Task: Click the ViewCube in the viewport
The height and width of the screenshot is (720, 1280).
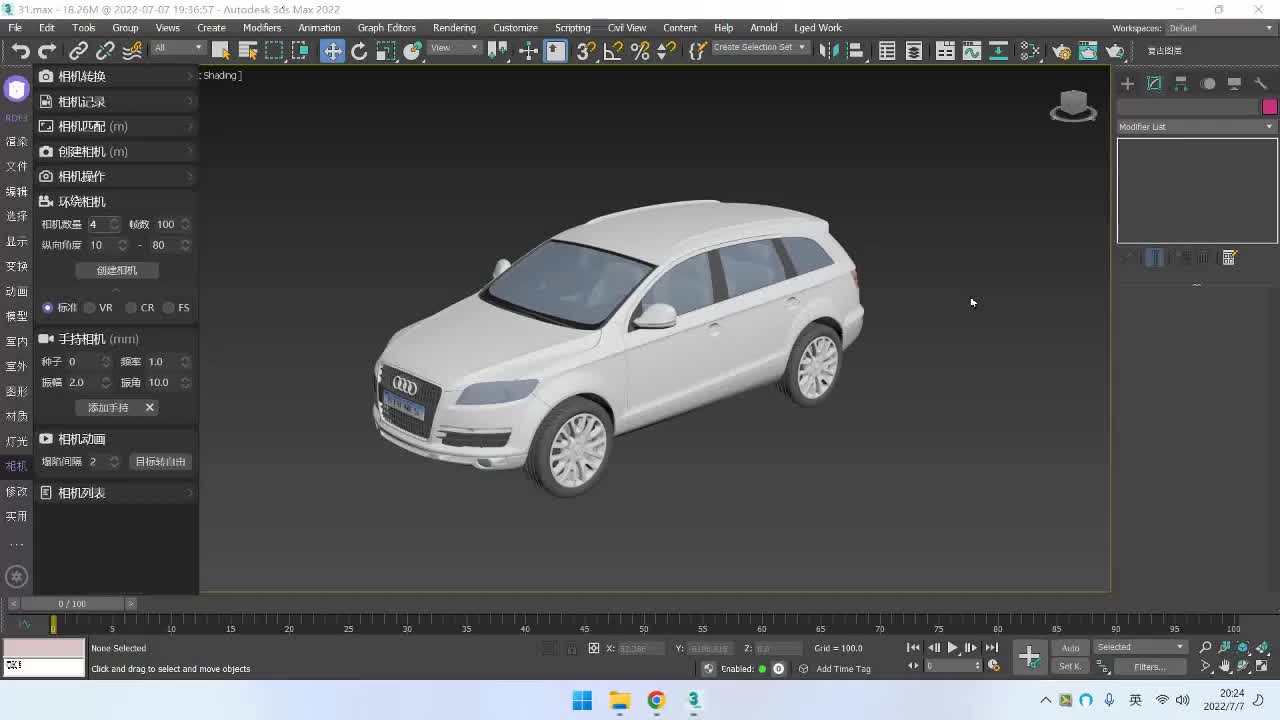Action: pyautogui.click(x=1073, y=105)
